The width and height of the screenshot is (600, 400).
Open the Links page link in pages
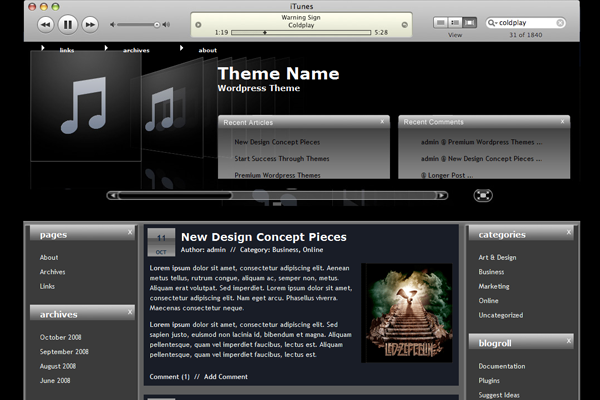click(x=47, y=286)
